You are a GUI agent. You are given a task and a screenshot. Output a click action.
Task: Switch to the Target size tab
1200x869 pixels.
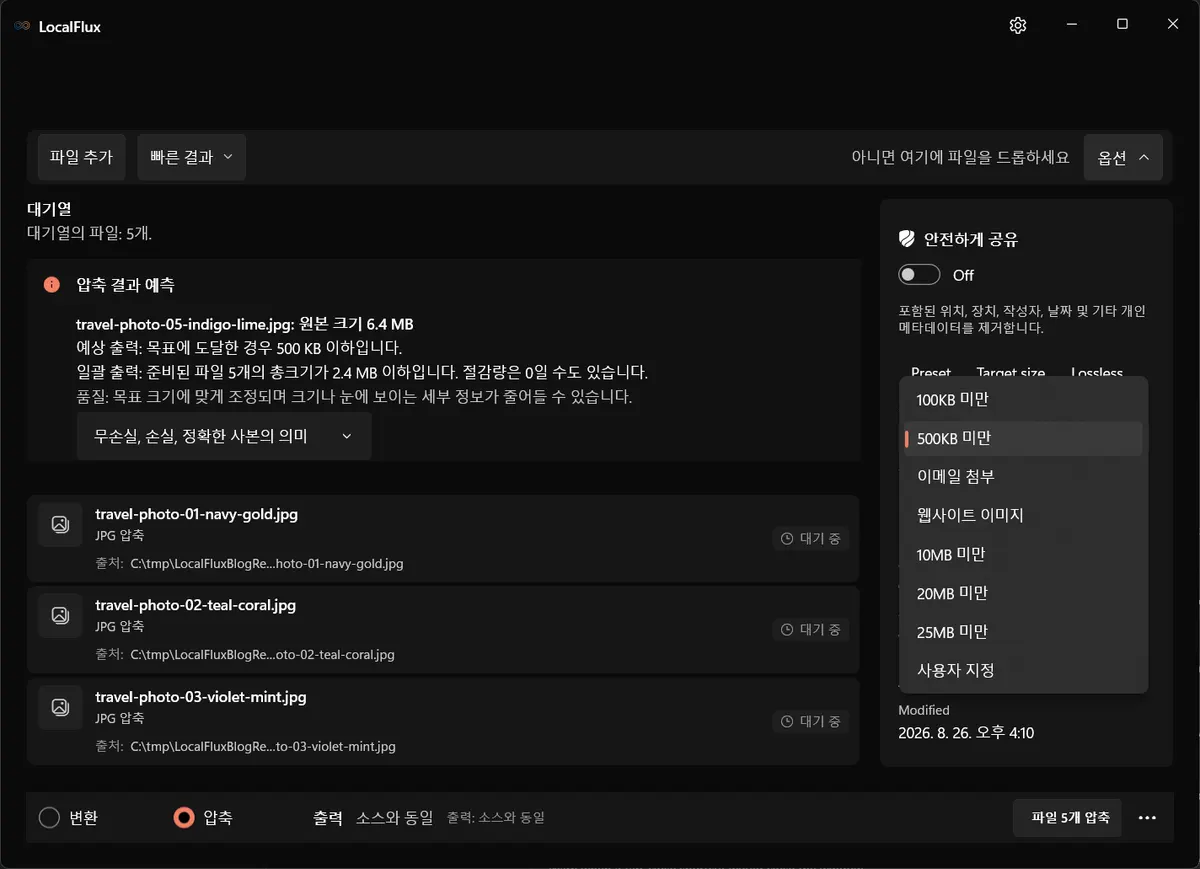coord(1011,372)
